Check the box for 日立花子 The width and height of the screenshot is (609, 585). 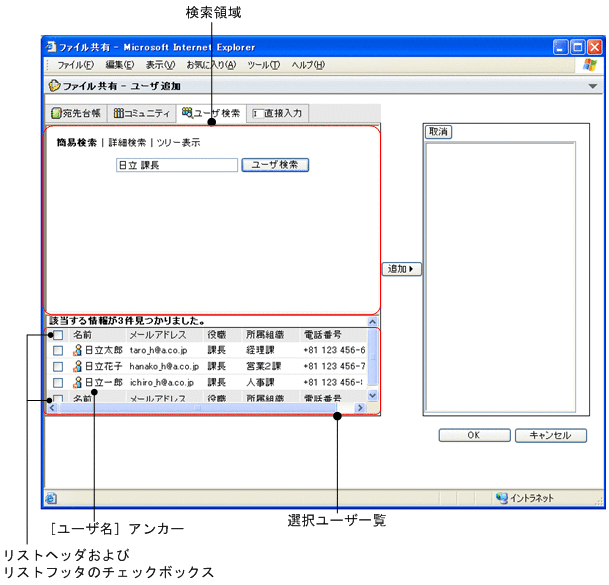point(58,366)
